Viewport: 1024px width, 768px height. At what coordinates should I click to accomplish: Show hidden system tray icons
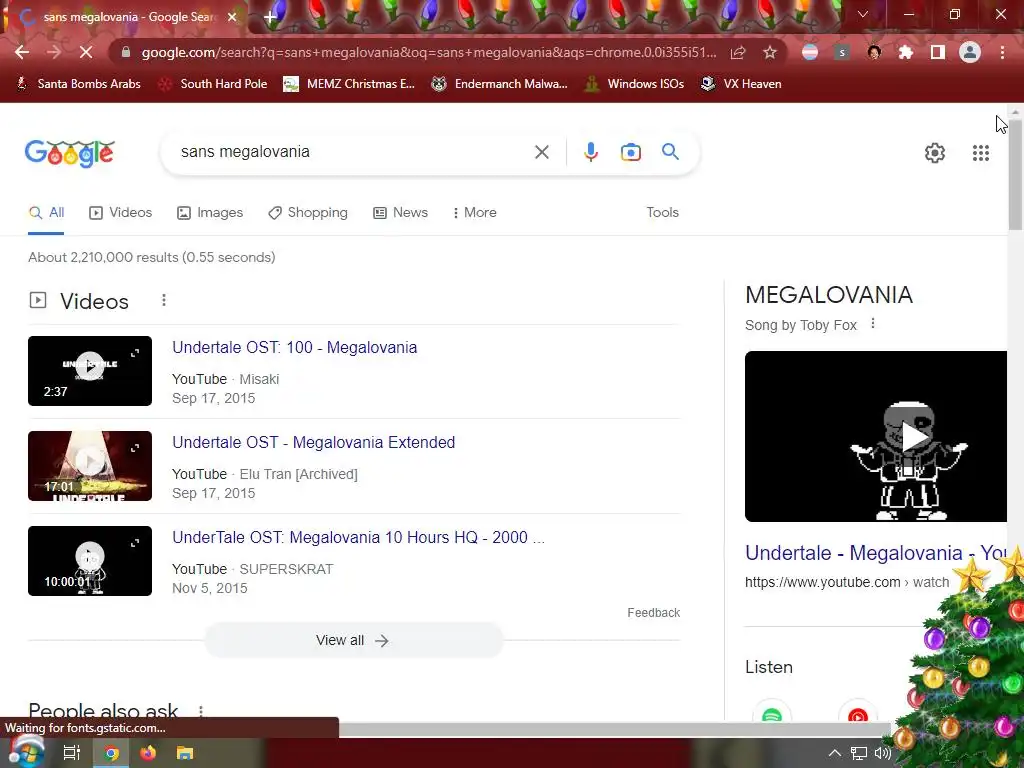(835, 753)
